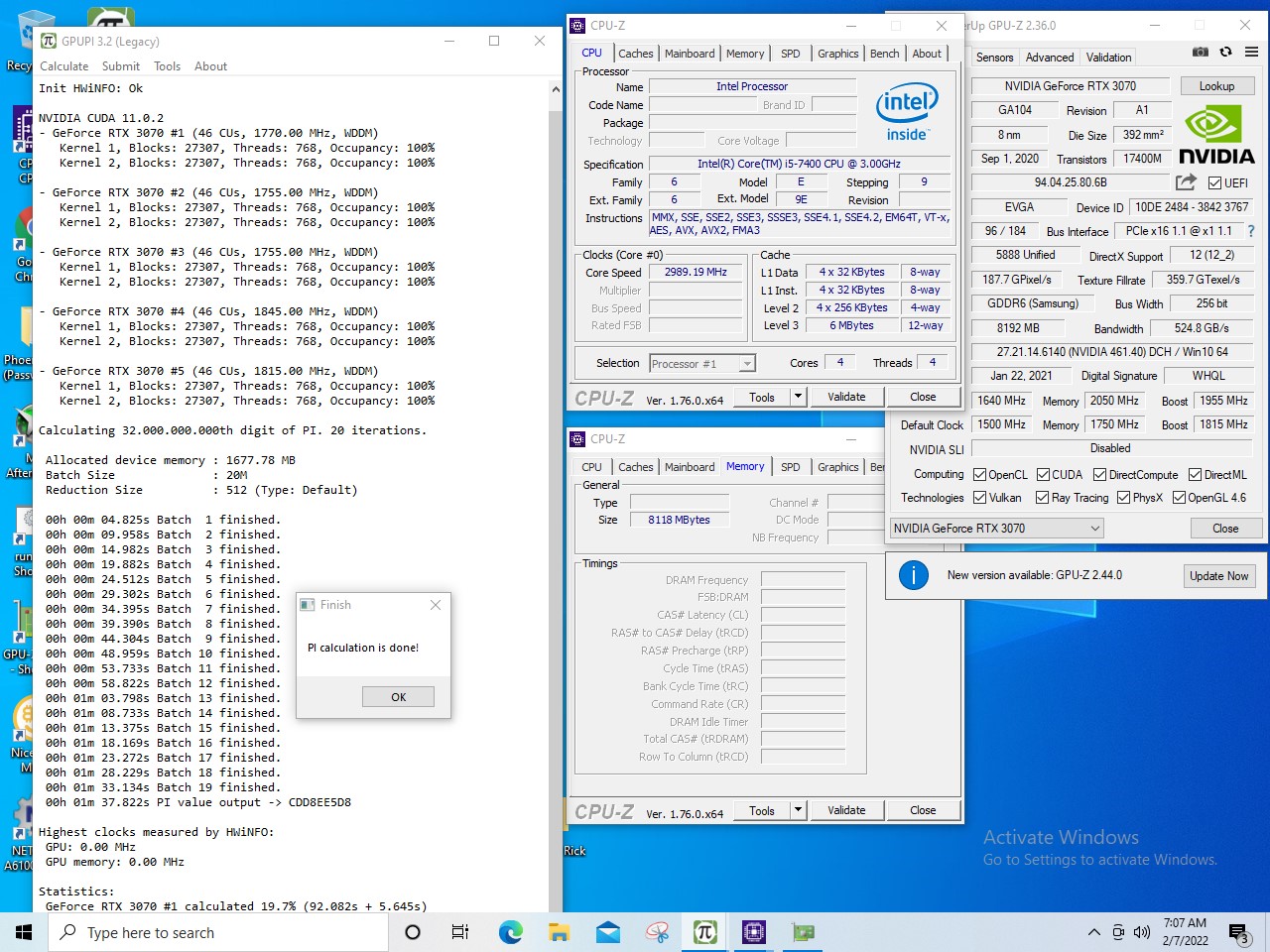1270x952 pixels.
Task: Click the upper CPU-Z window title icon
Action: click(577, 26)
